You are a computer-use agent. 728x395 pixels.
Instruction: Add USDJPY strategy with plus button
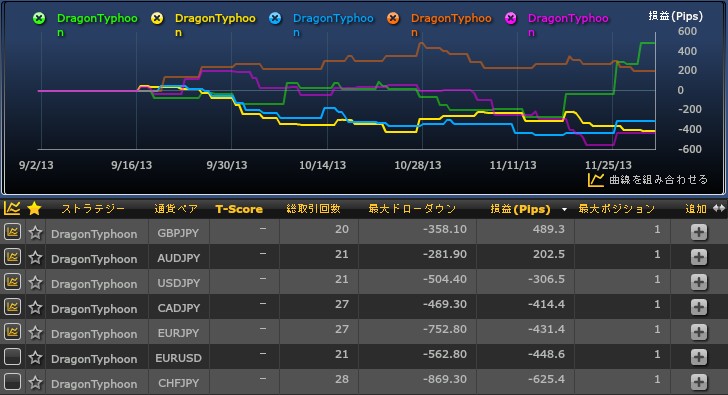[699, 282]
